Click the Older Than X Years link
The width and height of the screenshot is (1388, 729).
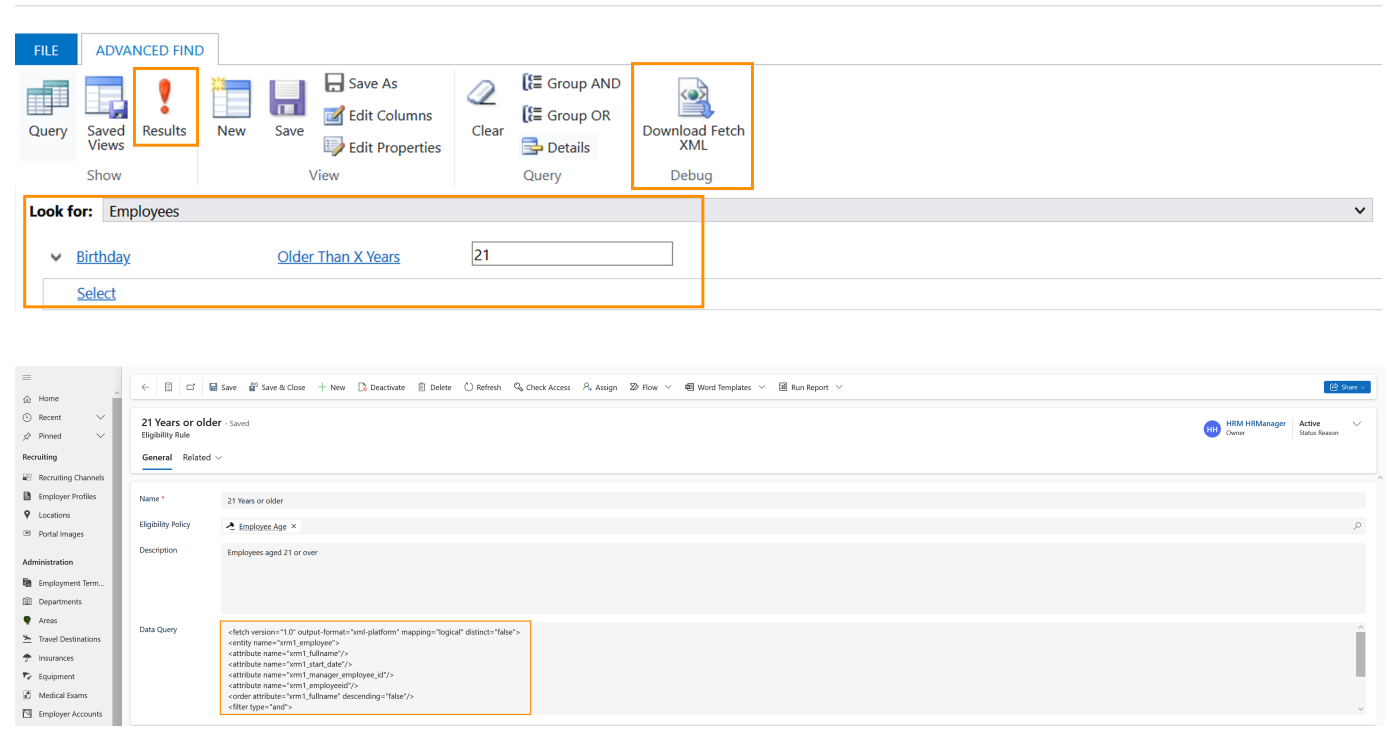pos(338,257)
